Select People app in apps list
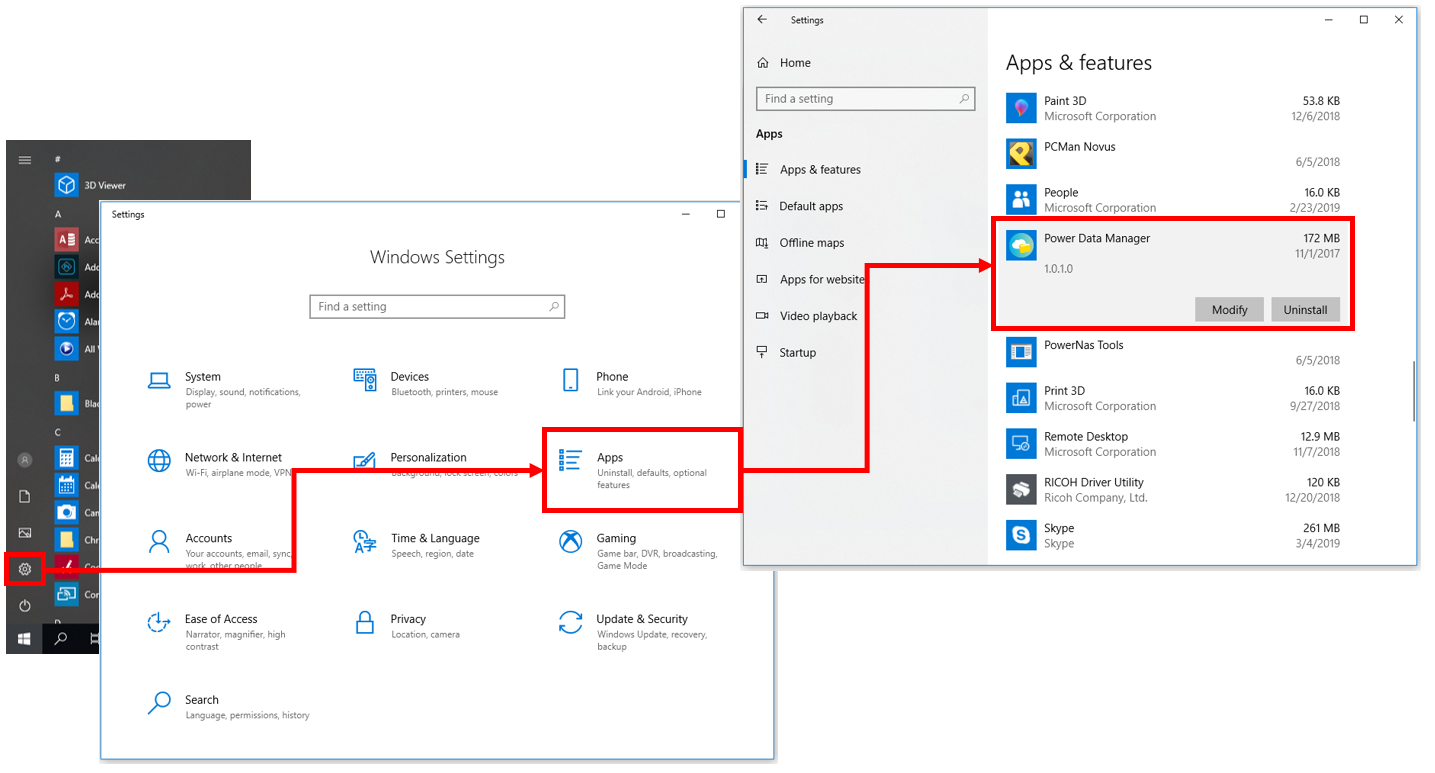The image size is (1435, 773). 1175,200
